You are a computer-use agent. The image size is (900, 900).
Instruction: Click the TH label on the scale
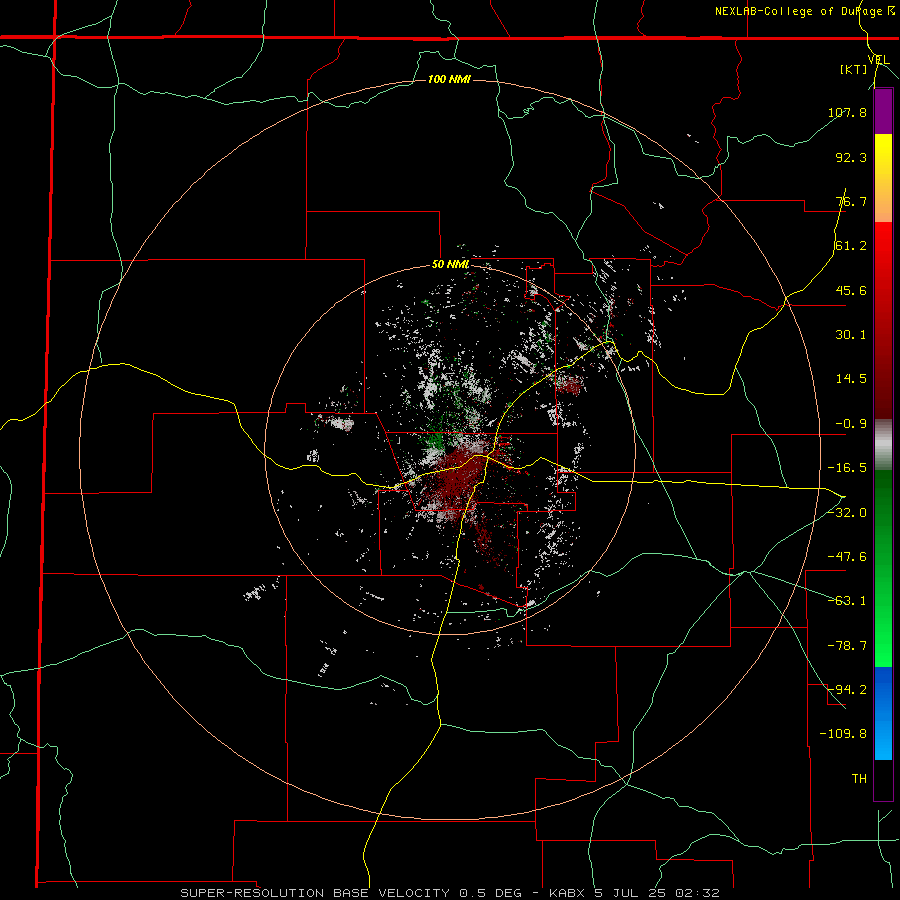pyautogui.click(x=859, y=779)
